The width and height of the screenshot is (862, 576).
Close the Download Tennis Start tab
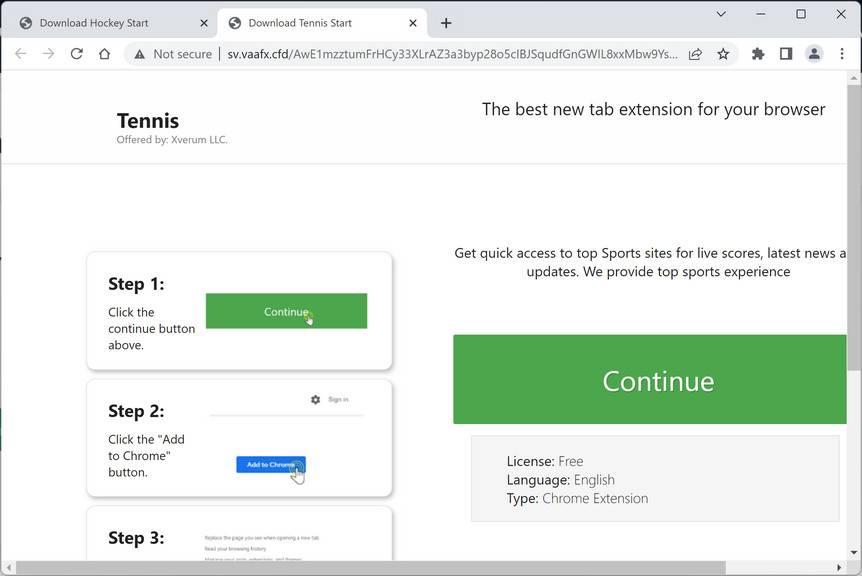(x=413, y=23)
